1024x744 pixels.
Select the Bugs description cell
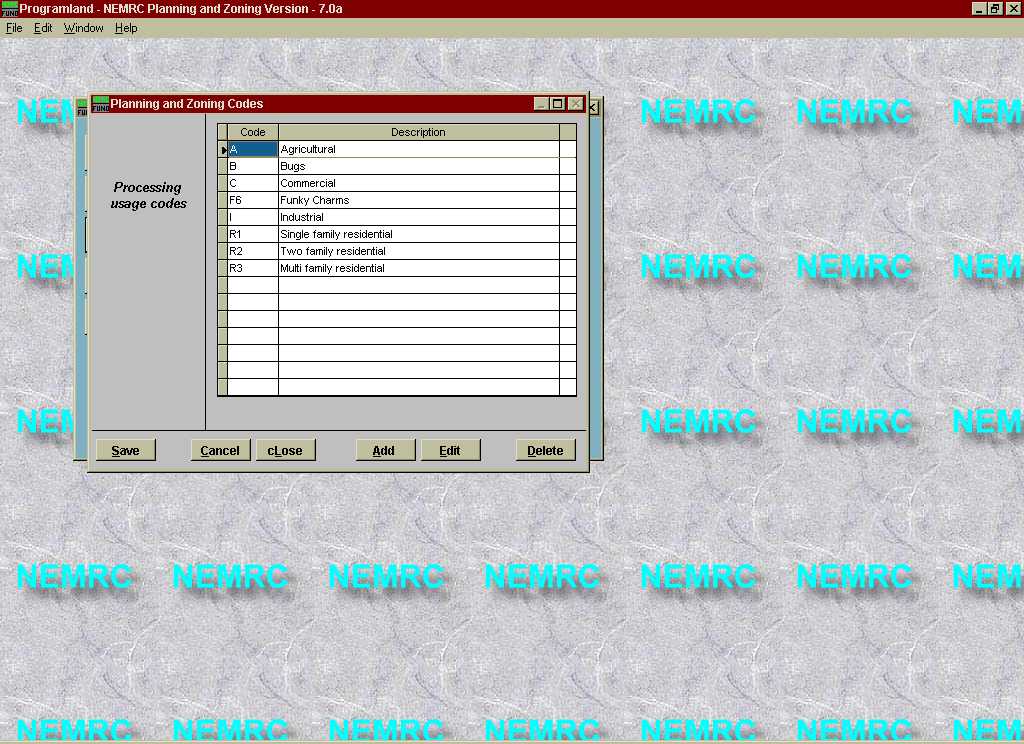pyautogui.click(x=419, y=166)
